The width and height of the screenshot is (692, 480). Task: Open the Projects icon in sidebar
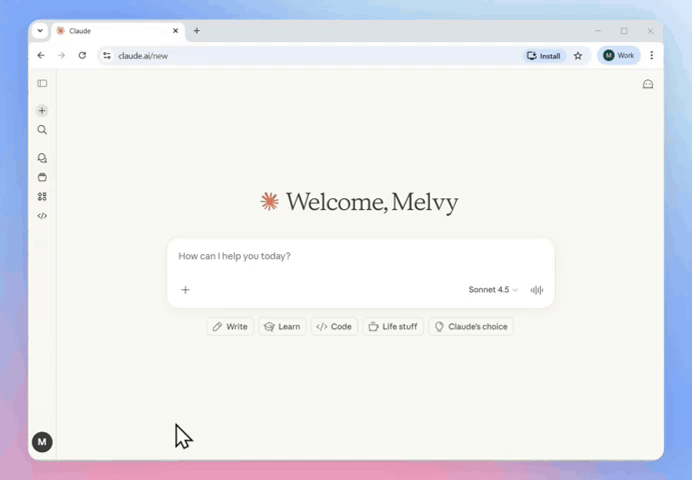[42, 177]
